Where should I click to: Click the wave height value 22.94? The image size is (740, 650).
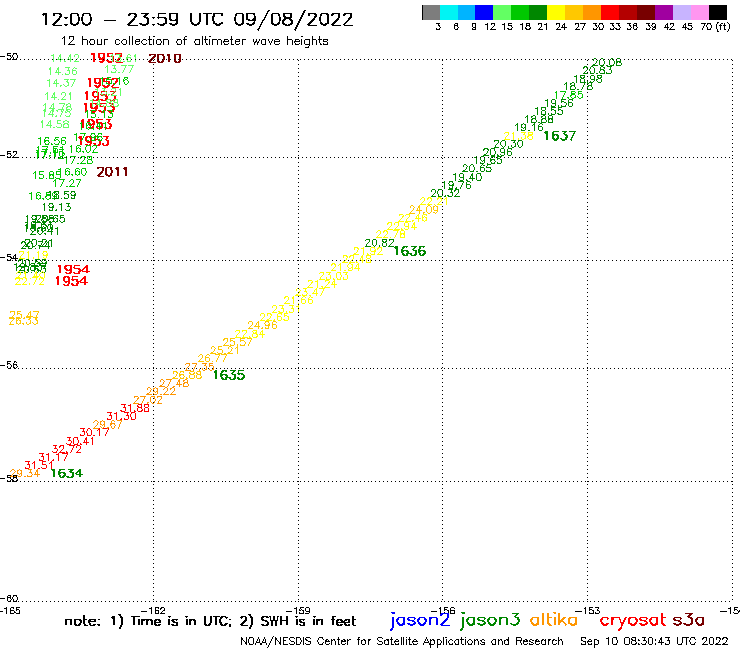click(x=402, y=226)
